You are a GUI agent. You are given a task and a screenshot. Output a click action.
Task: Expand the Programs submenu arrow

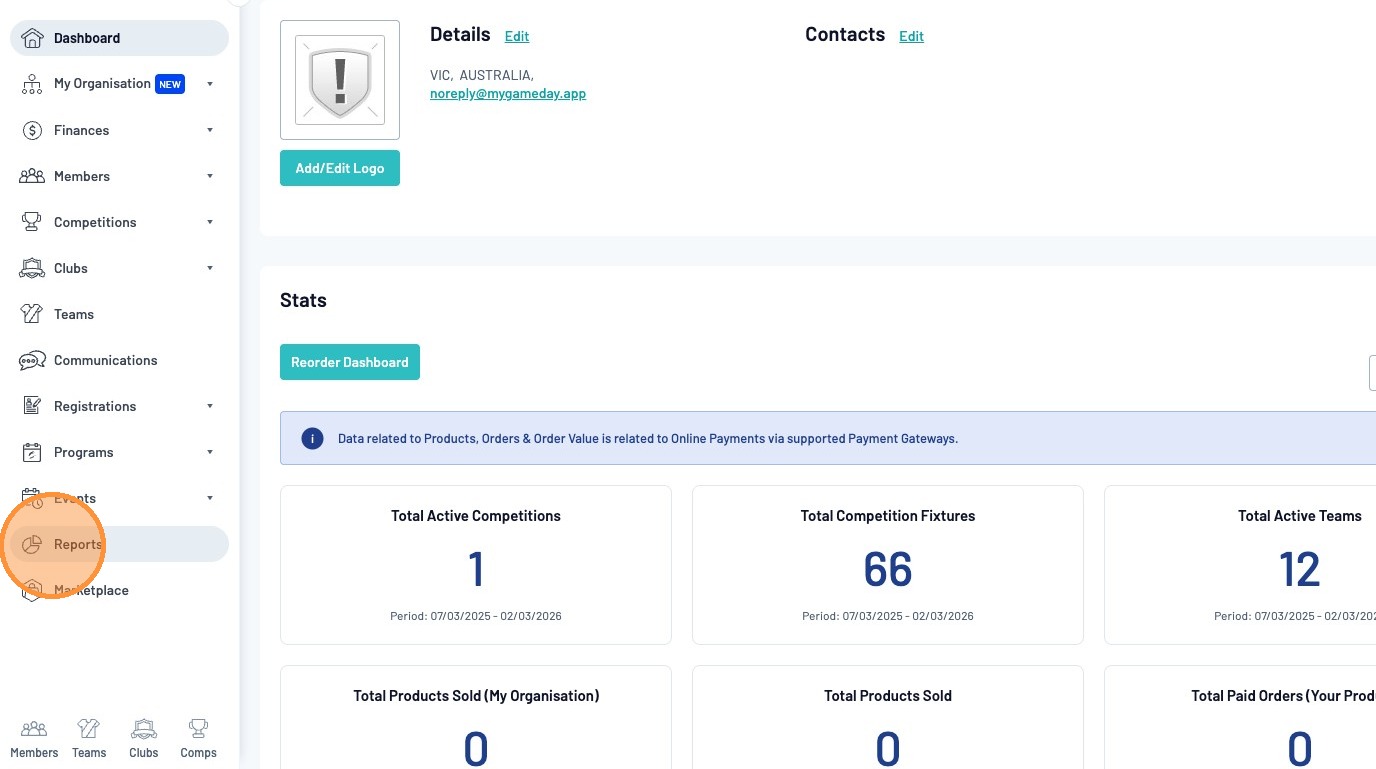click(x=210, y=452)
